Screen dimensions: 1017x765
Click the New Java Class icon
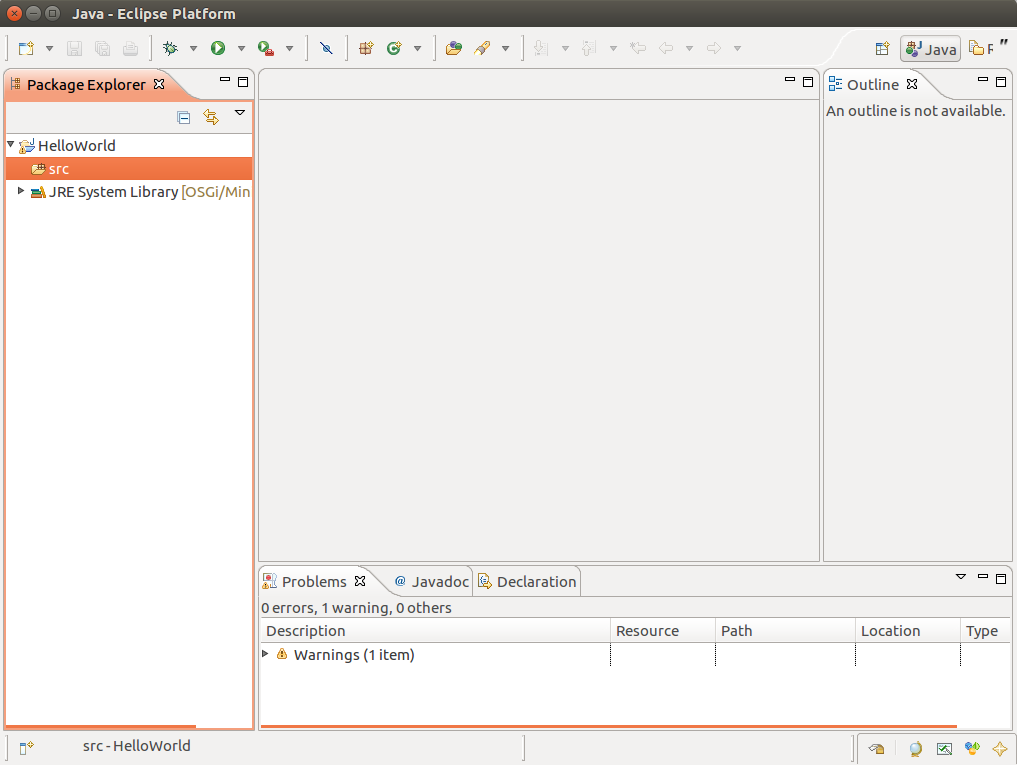pos(394,49)
